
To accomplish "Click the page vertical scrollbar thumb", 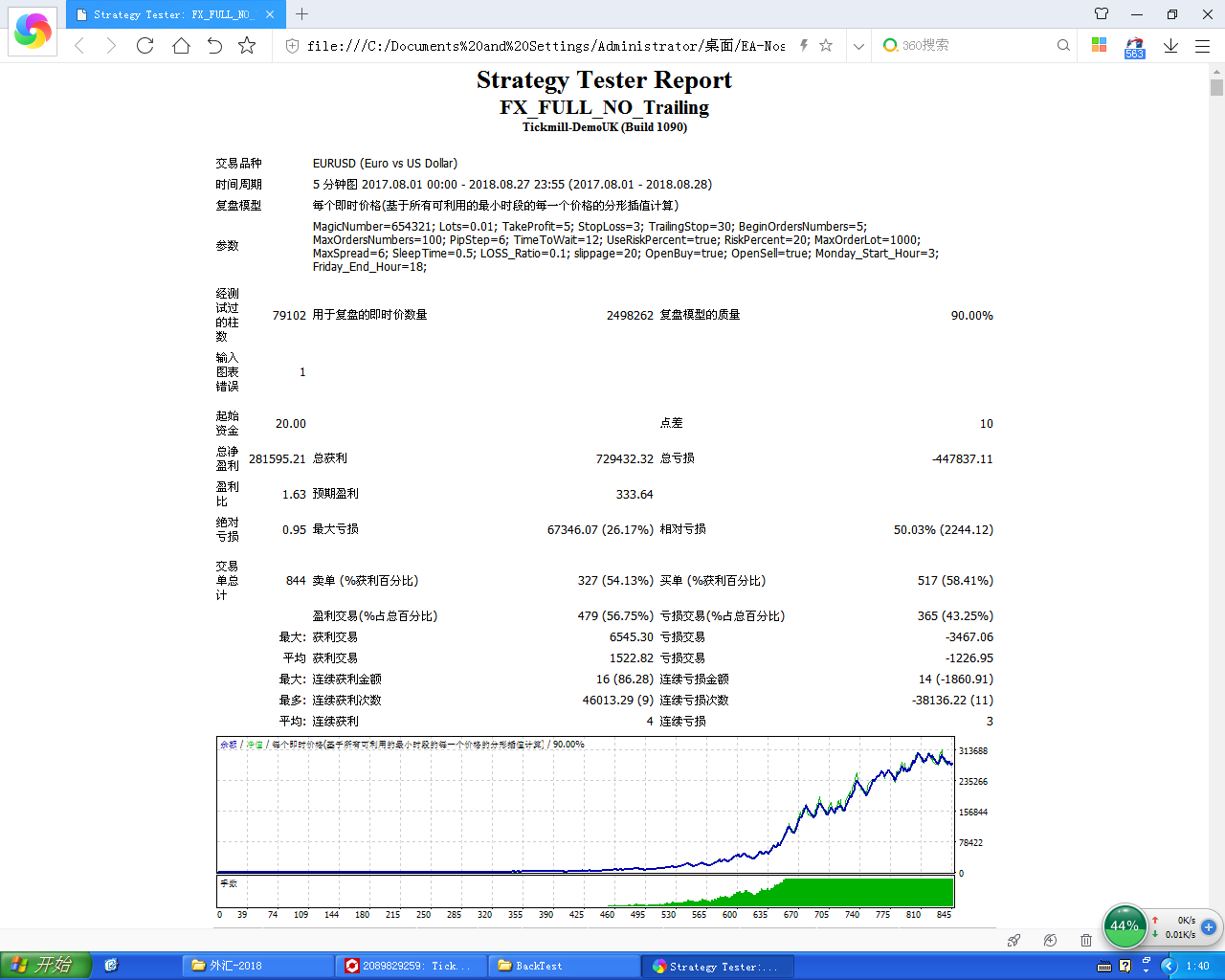I will click(1216, 88).
